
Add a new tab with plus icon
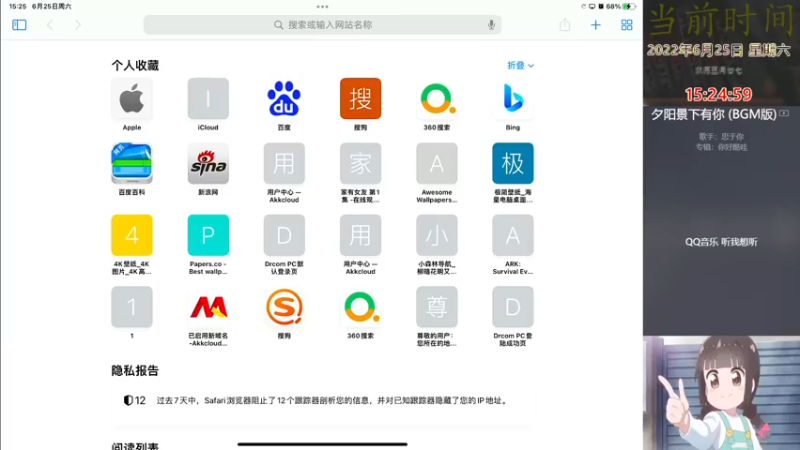pos(595,24)
